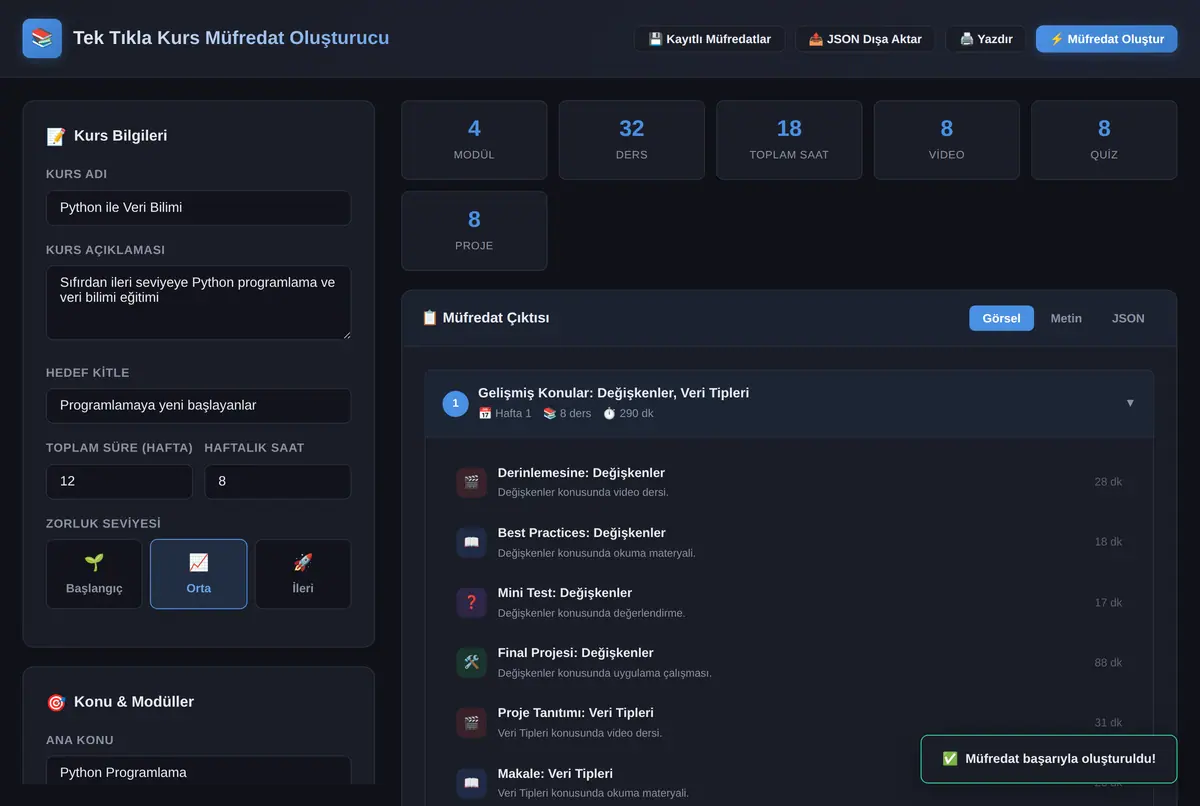Click the Quiz stat card

point(1104,140)
